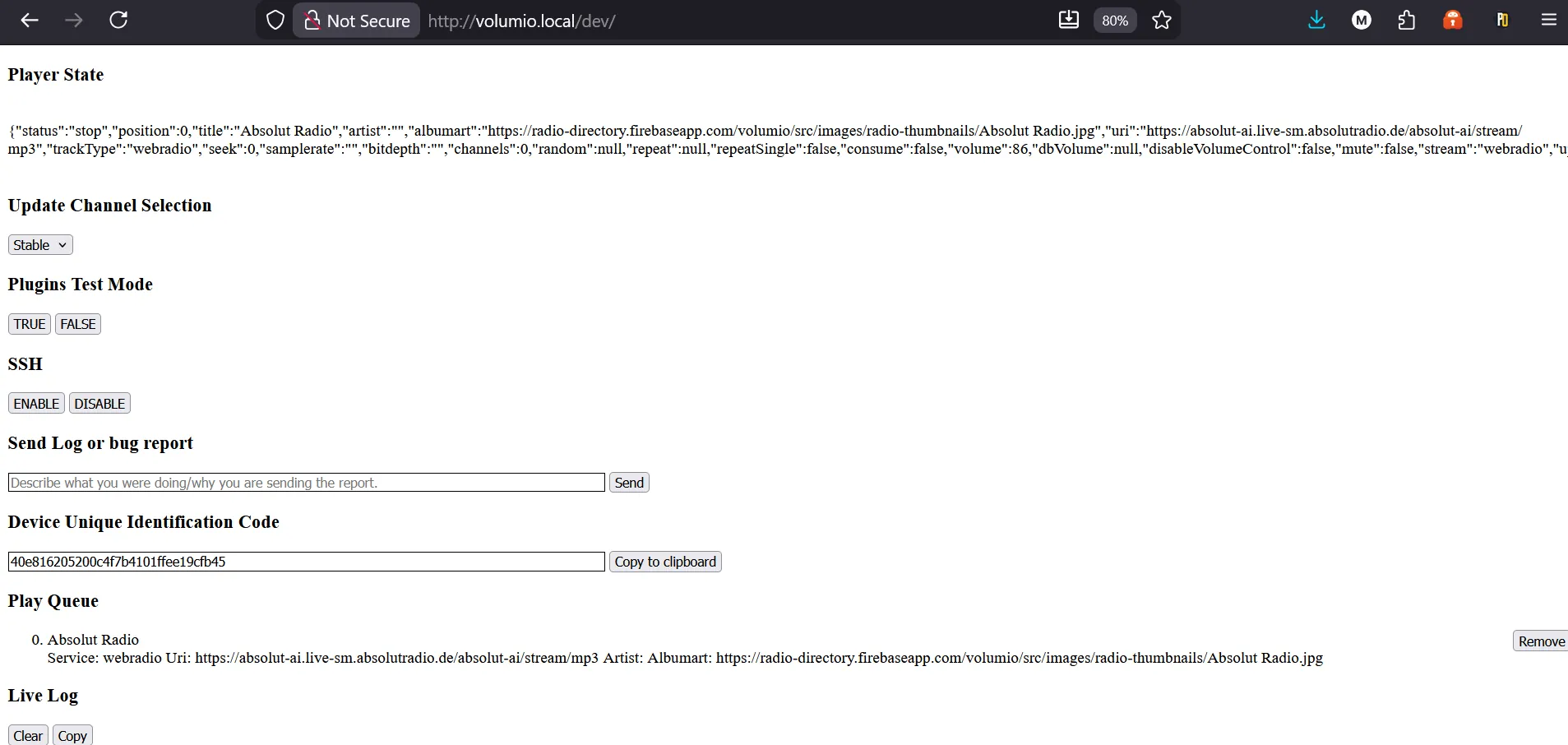The height and width of the screenshot is (745, 1568).
Task: Reload the current page
Action: [x=118, y=20]
